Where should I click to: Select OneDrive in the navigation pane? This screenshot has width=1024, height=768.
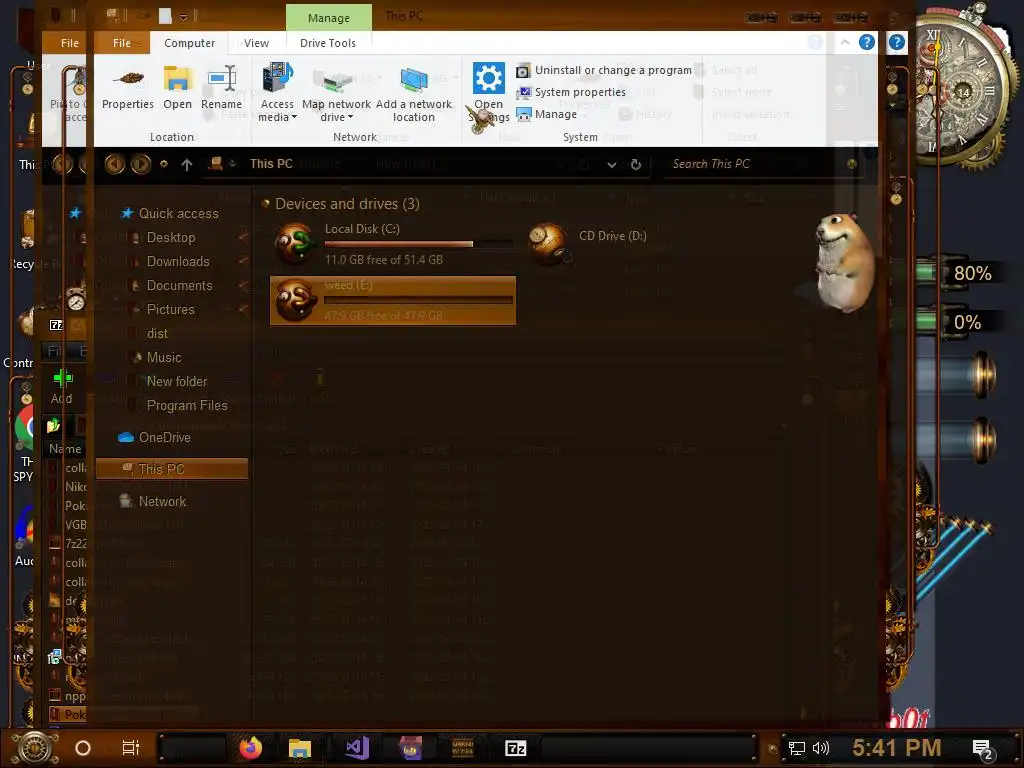(x=165, y=438)
